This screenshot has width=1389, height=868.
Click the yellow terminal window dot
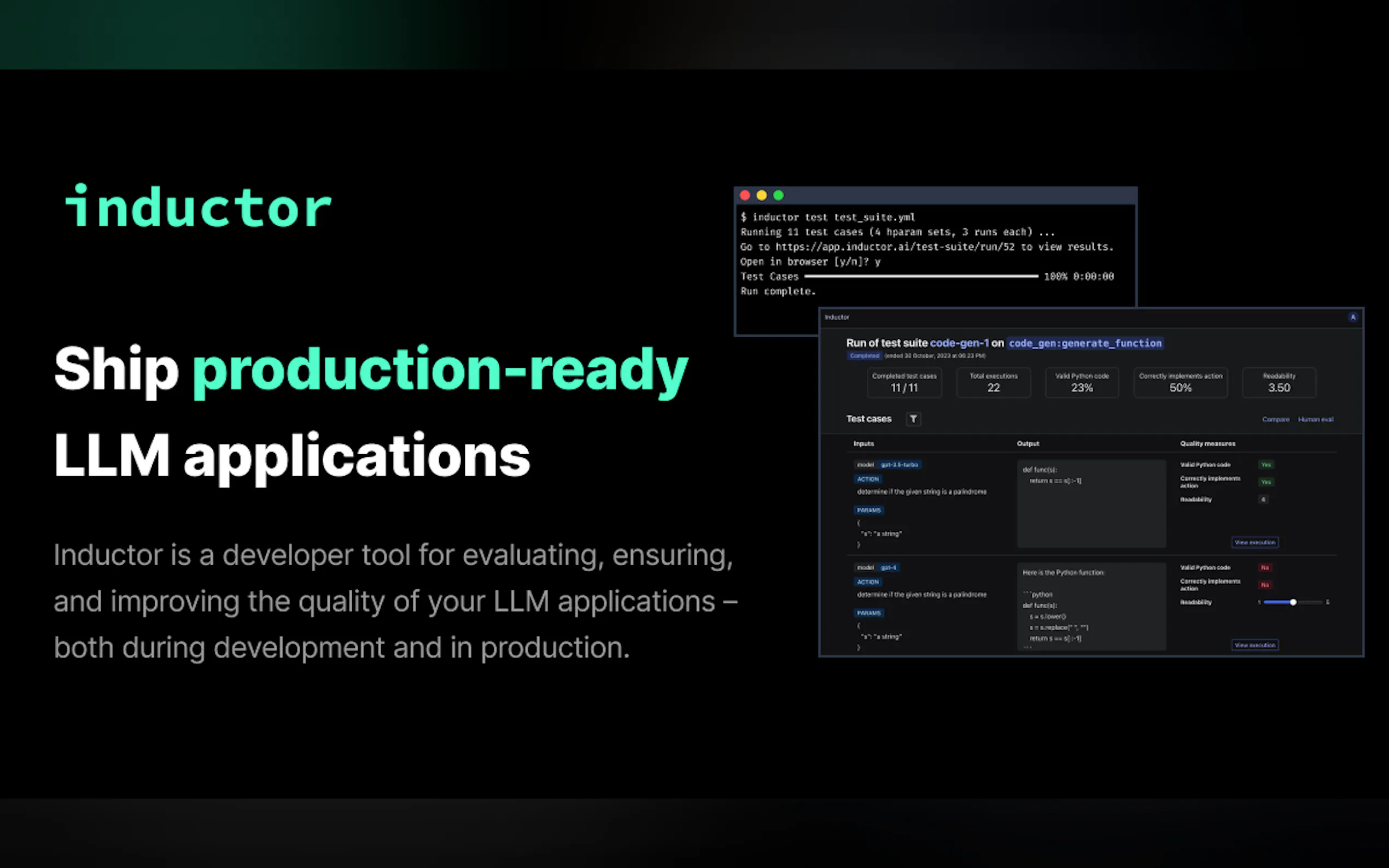[761, 195]
